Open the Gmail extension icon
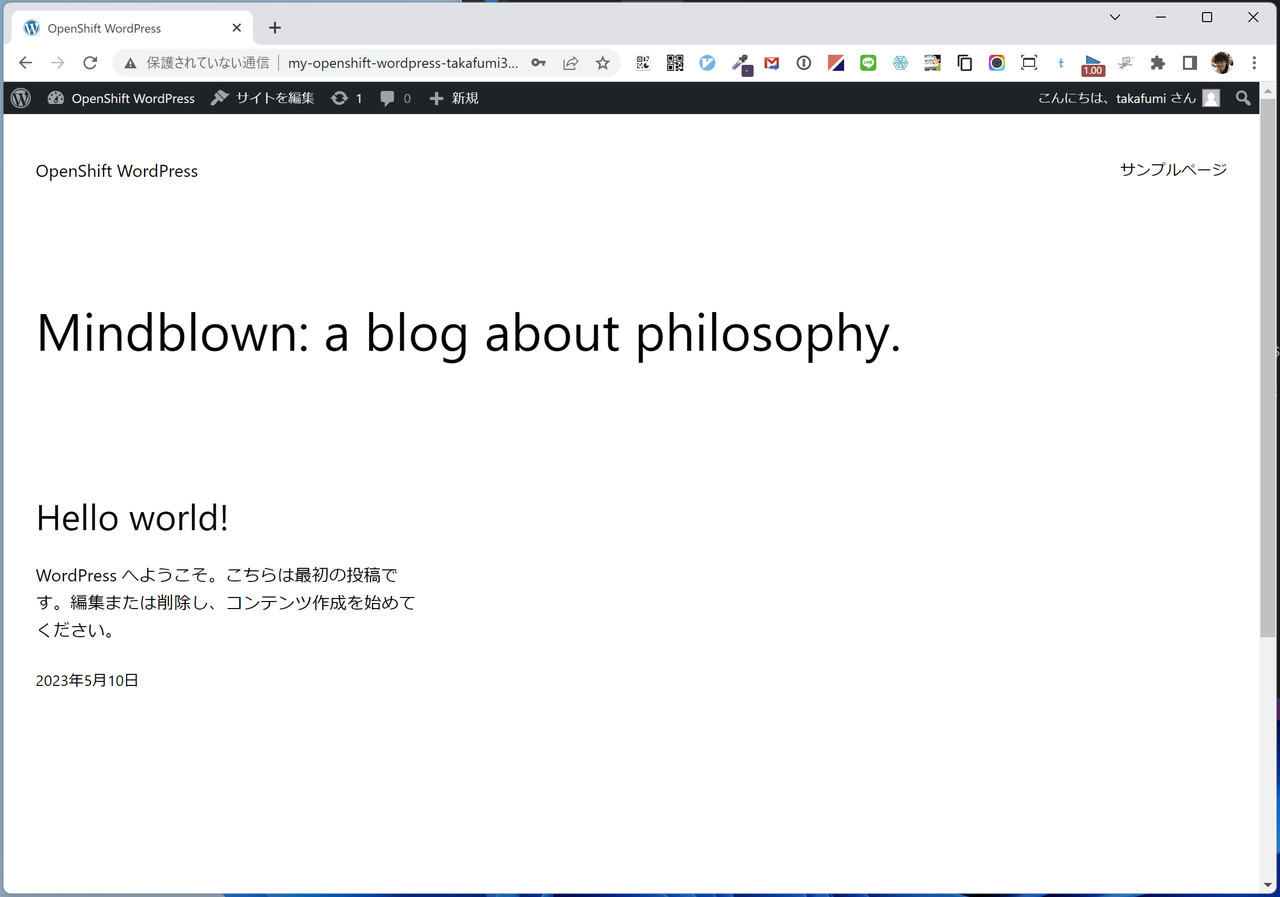This screenshot has height=897, width=1280. tap(772, 63)
